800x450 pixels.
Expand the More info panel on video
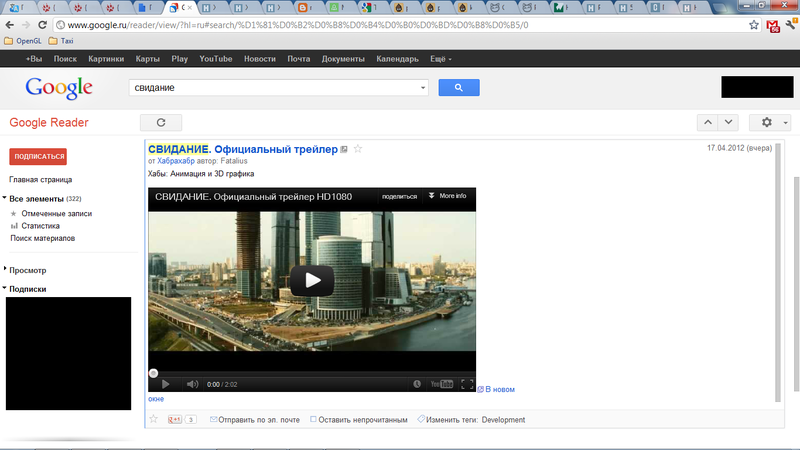pos(447,196)
